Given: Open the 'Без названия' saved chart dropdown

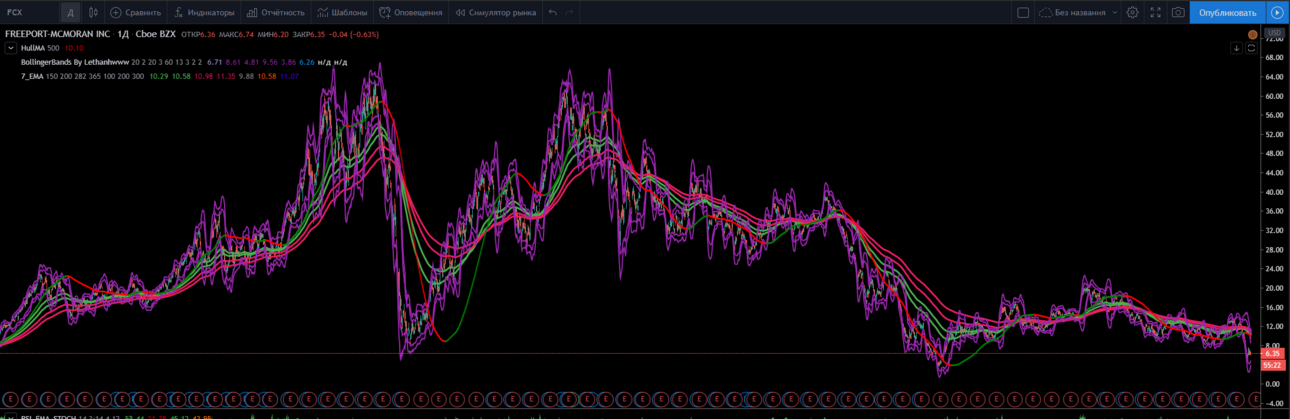Looking at the screenshot, I should 1079,13.
